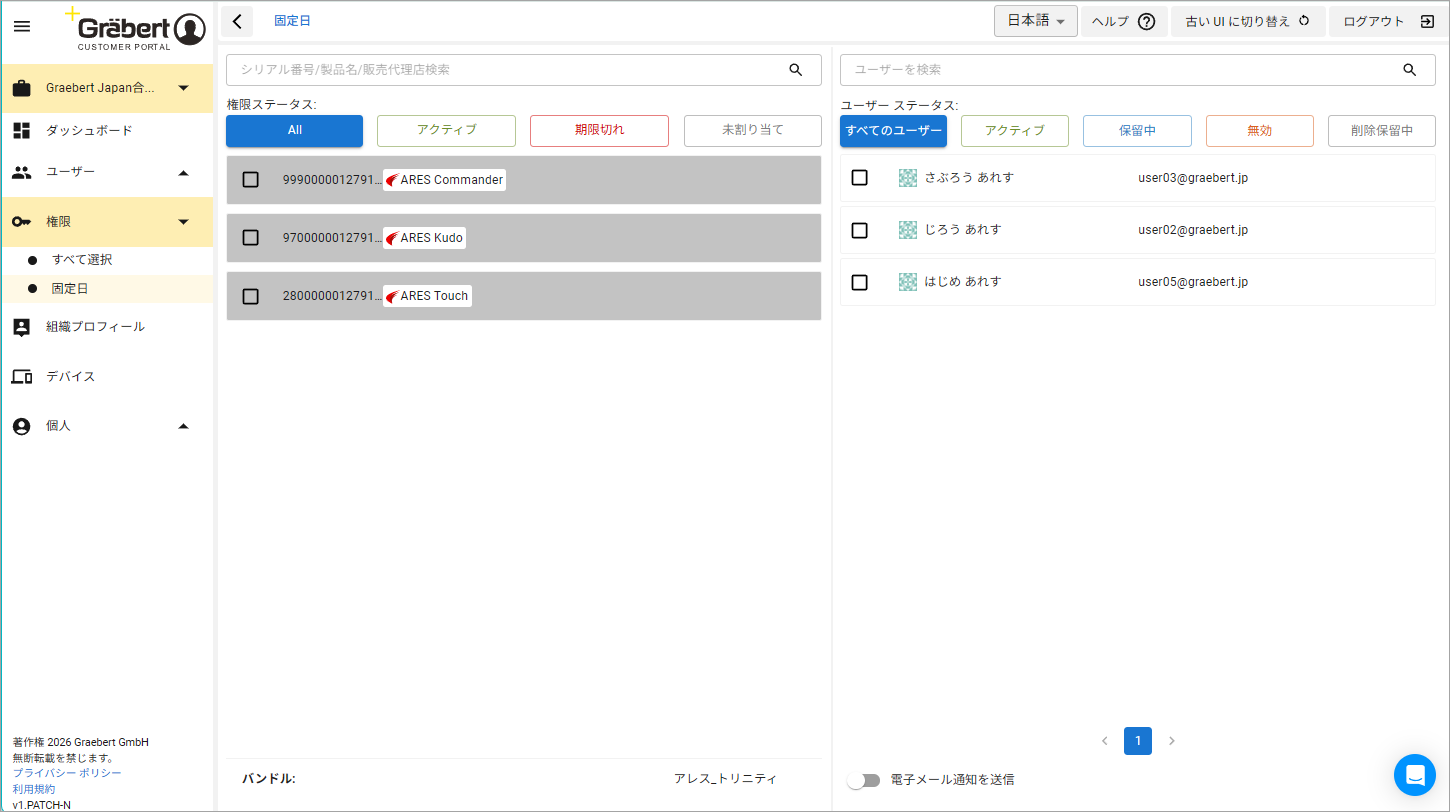Show すべてのユーザー filter
Viewport: 1450px width, 812px height.
pos(893,131)
